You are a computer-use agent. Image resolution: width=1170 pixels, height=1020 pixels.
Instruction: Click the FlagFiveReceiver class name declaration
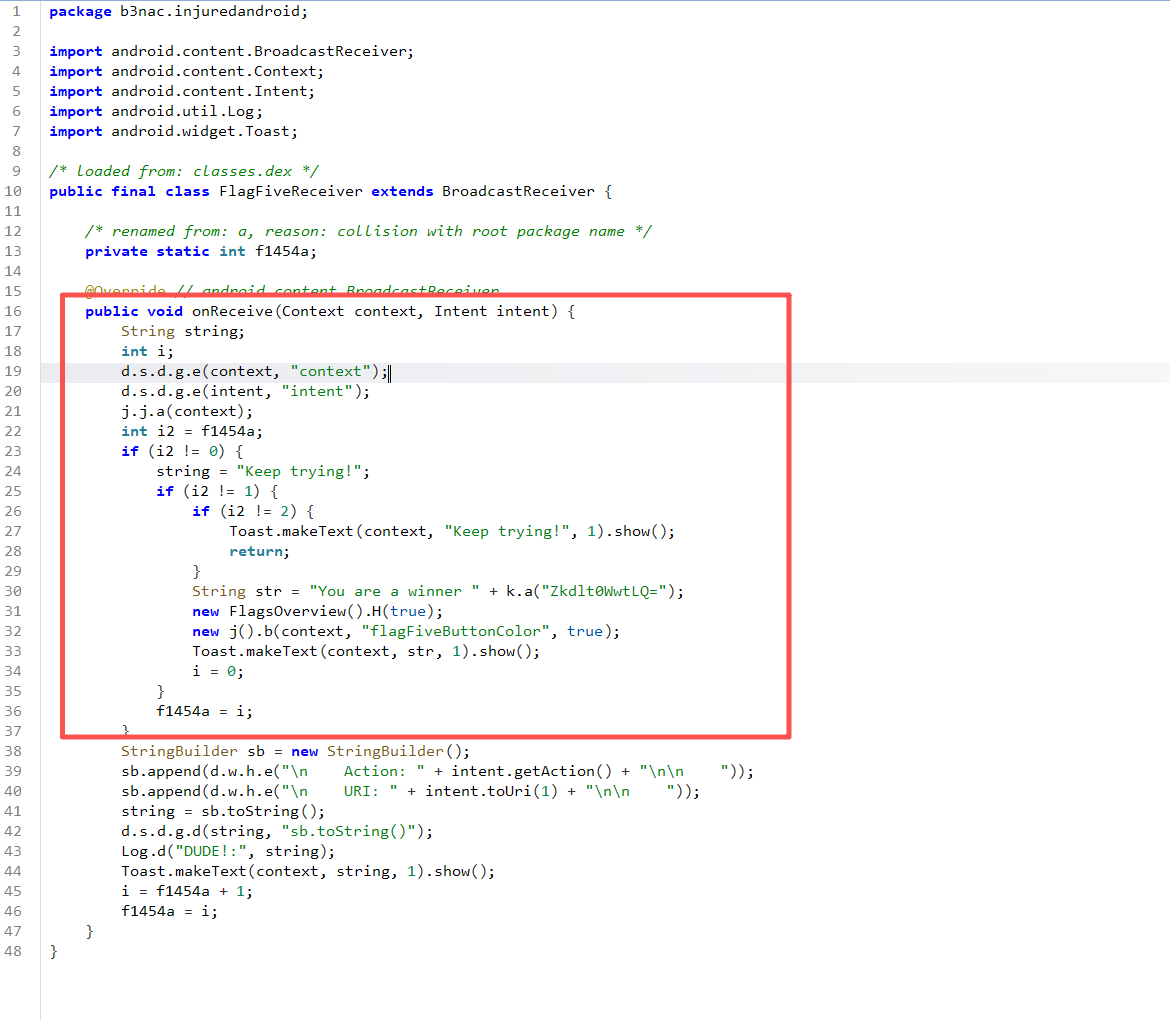290,191
